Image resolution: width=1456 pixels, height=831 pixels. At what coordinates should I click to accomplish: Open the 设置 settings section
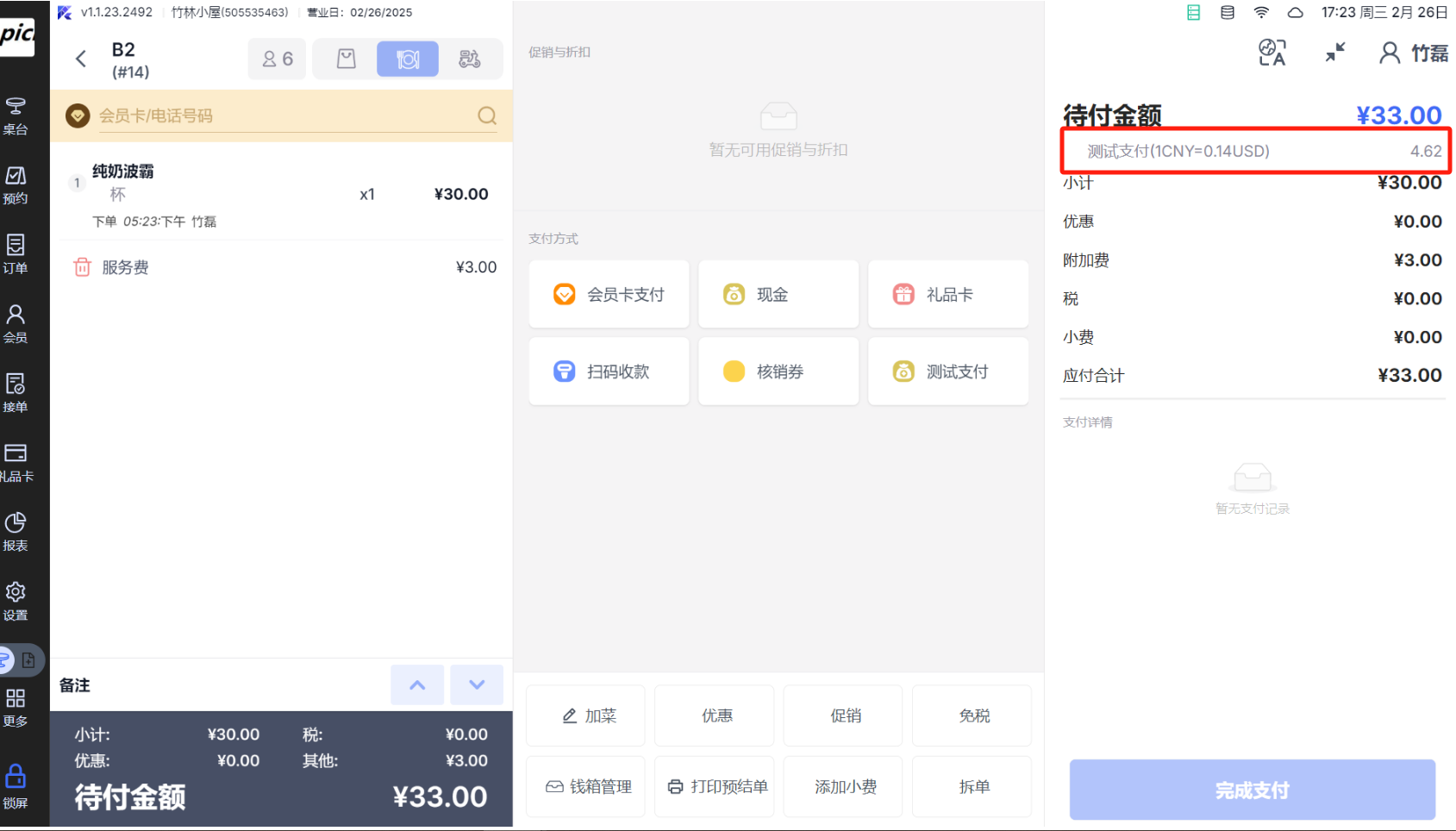[x=16, y=601]
